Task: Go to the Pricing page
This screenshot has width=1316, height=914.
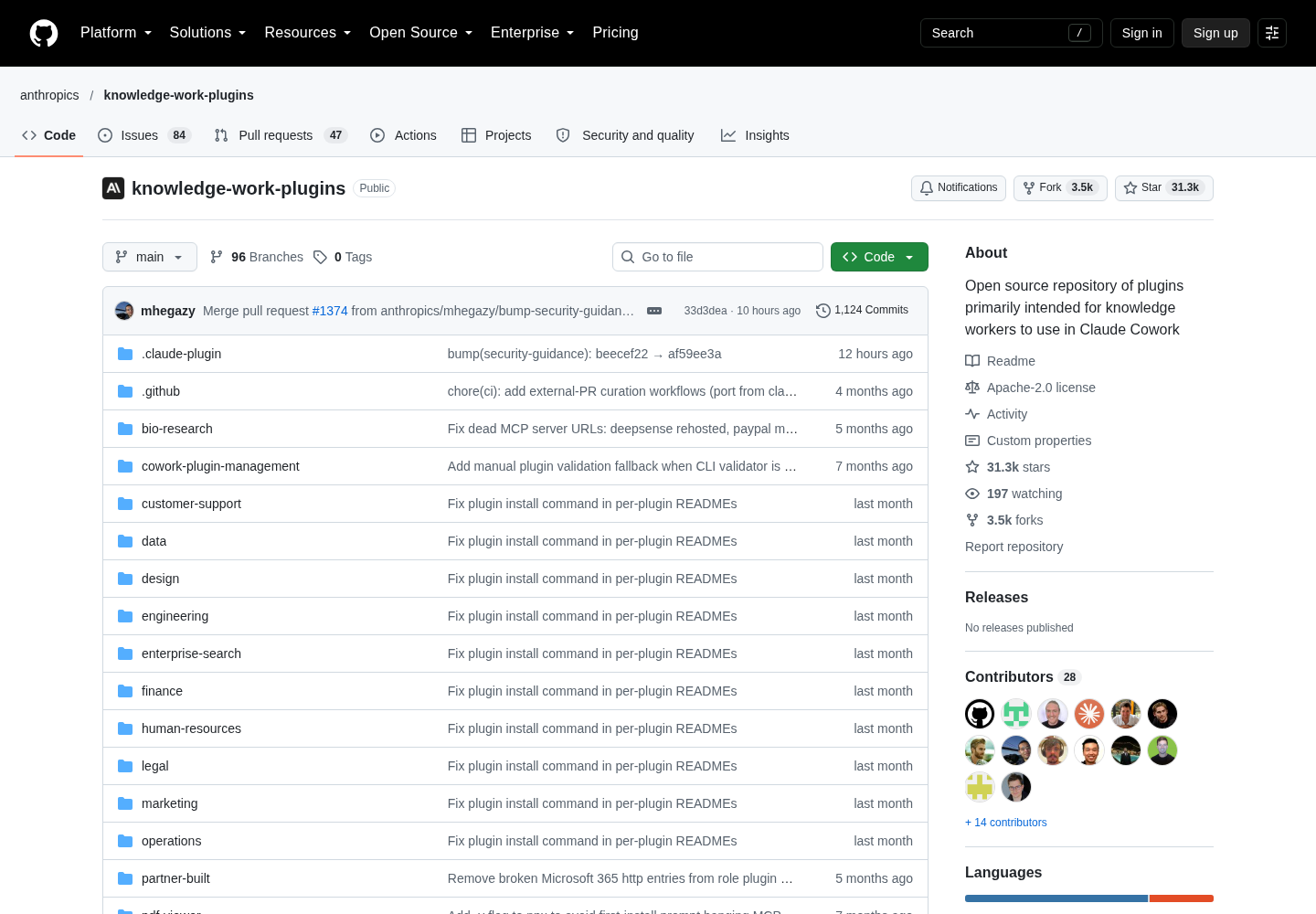Action: [x=615, y=33]
